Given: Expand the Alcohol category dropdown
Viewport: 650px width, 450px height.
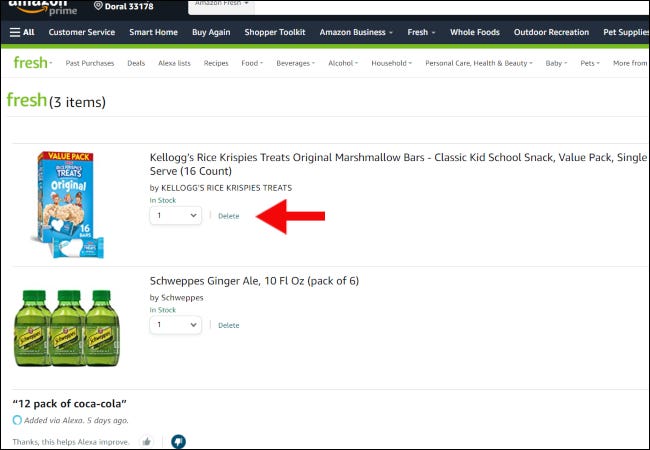Looking at the screenshot, I should tap(343, 63).
